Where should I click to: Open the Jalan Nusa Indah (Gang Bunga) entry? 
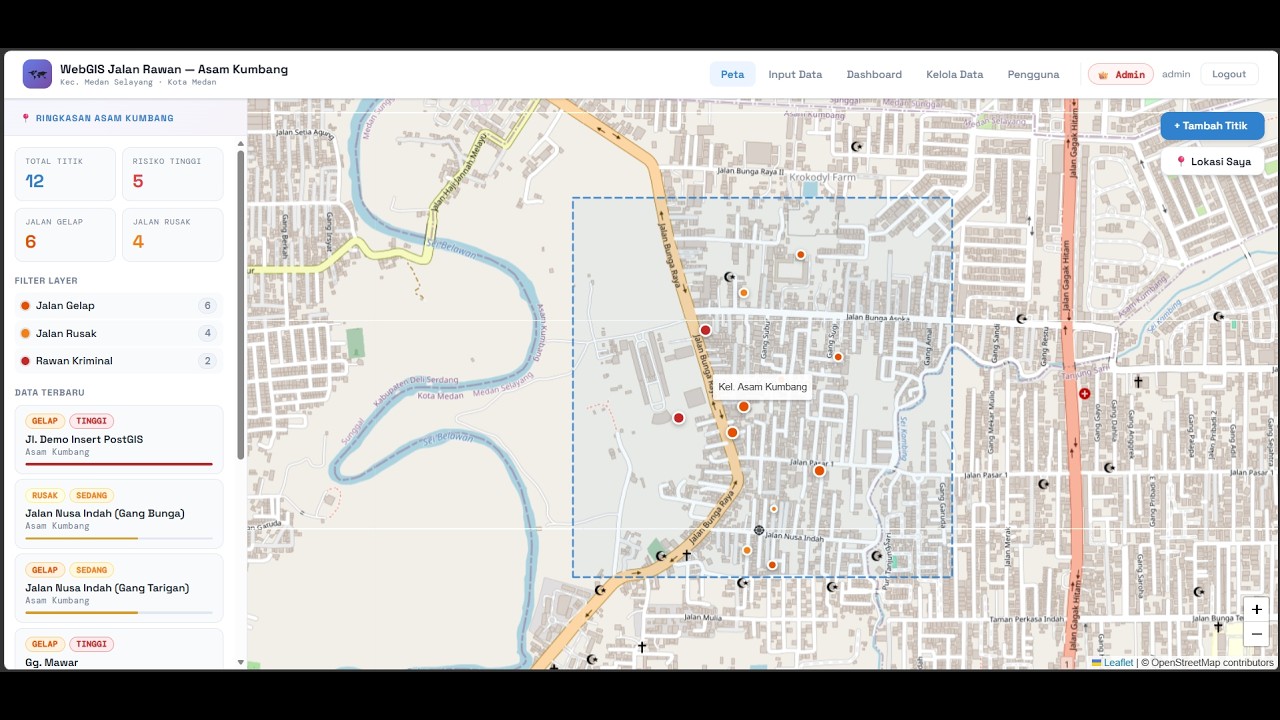click(x=119, y=513)
